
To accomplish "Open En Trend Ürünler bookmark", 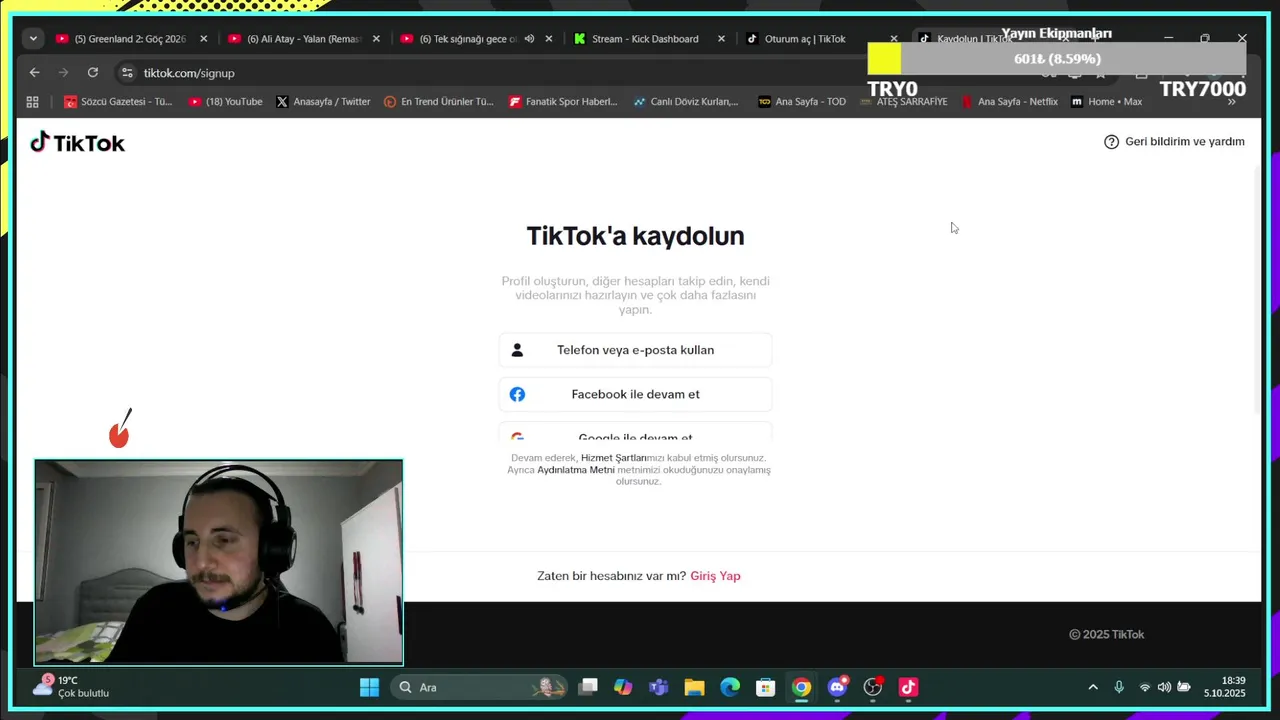I will (439, 102).
